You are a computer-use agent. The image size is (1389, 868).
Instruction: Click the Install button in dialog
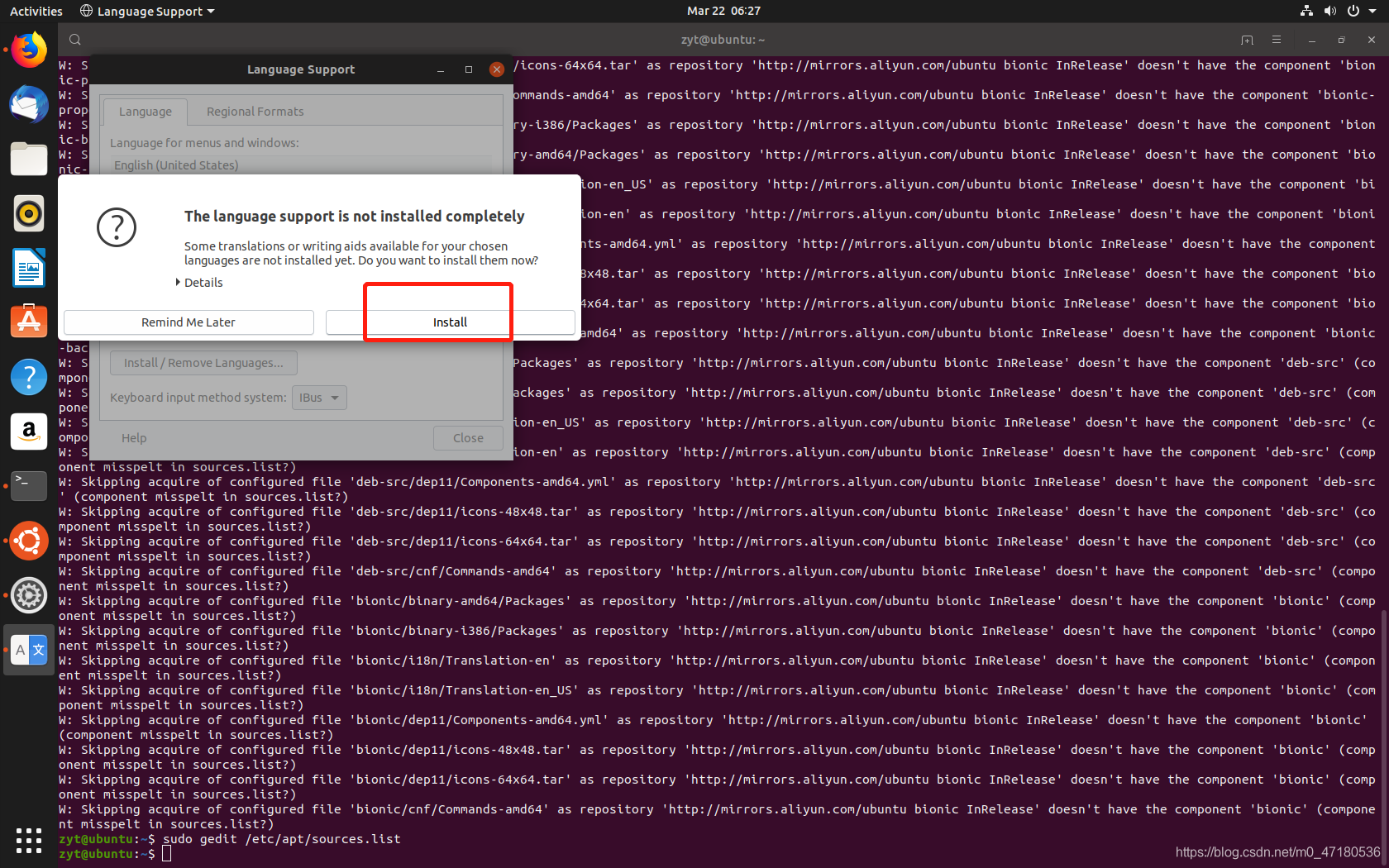point(450,322)
